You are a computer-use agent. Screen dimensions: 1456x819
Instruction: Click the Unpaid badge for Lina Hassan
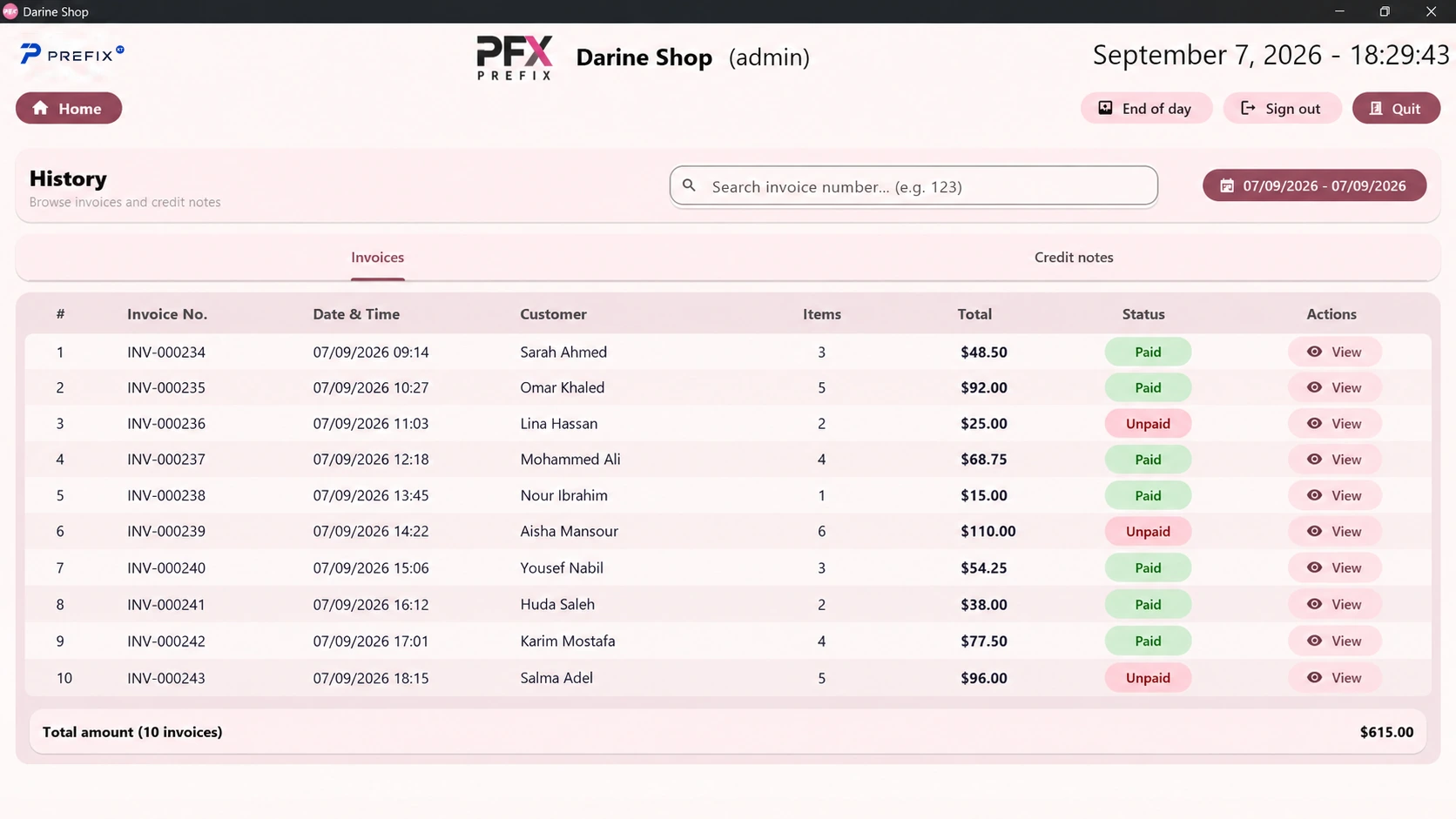coord(1148,423)
